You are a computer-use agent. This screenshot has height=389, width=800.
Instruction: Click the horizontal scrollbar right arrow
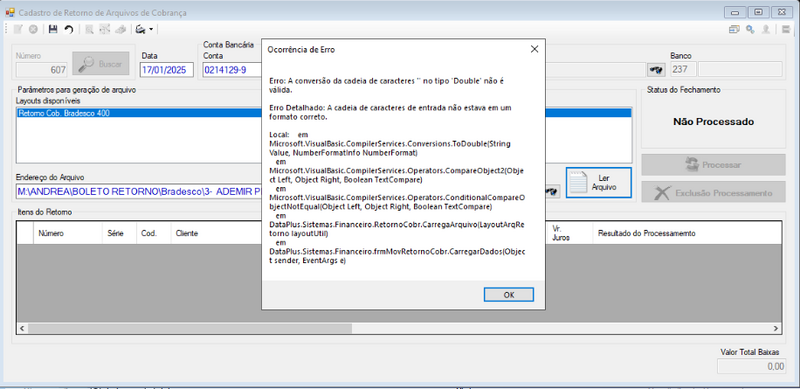(776, 328)
